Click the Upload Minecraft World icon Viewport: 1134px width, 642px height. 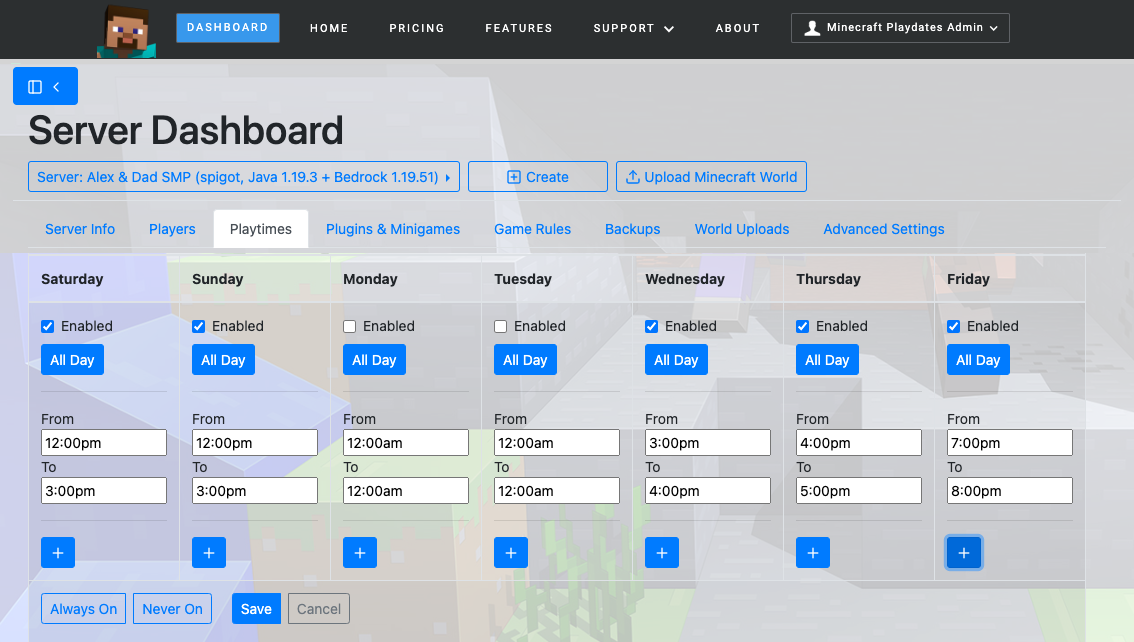(632, 176)
